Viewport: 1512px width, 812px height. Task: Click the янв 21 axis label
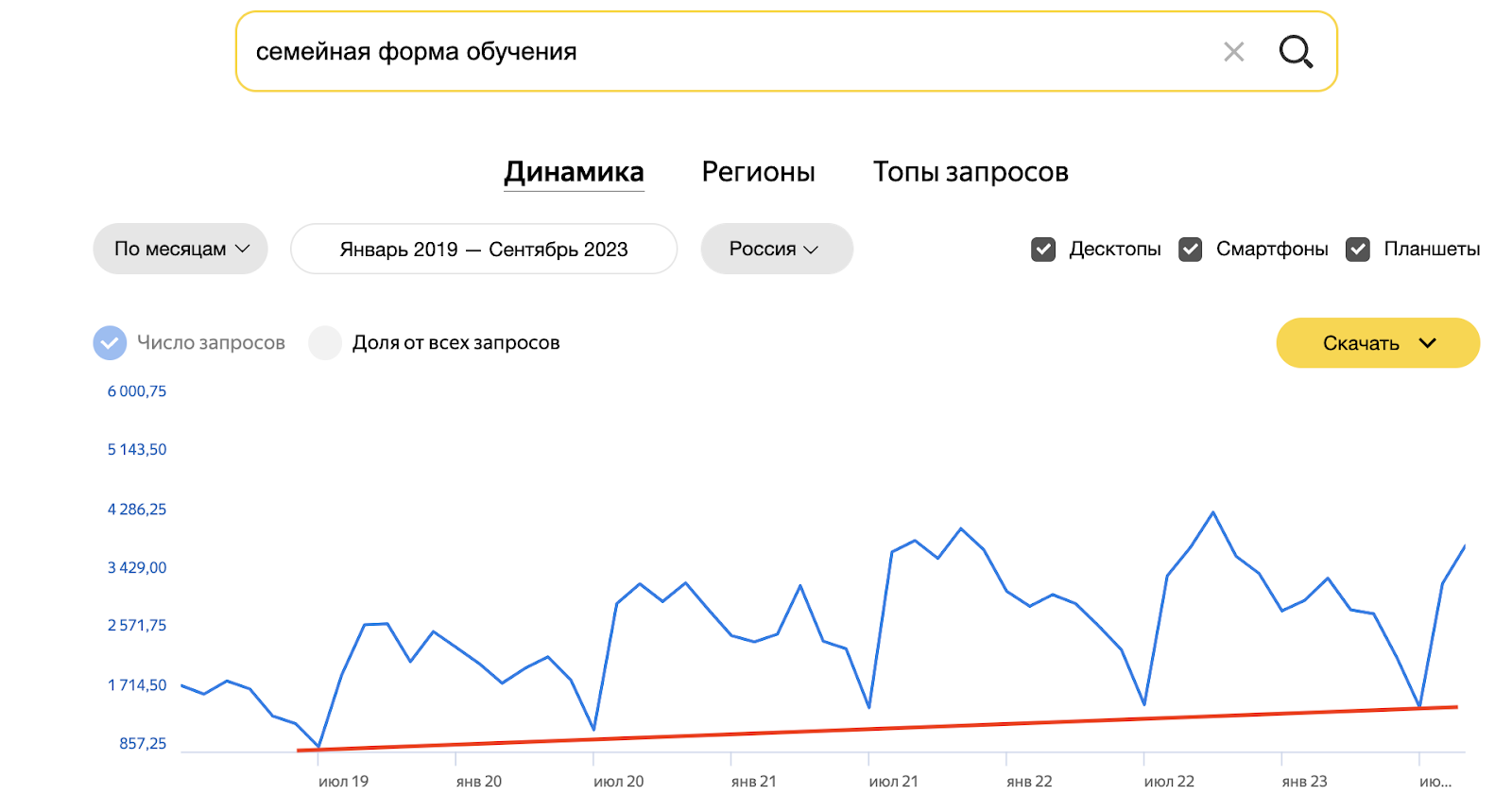coord(754,782)
